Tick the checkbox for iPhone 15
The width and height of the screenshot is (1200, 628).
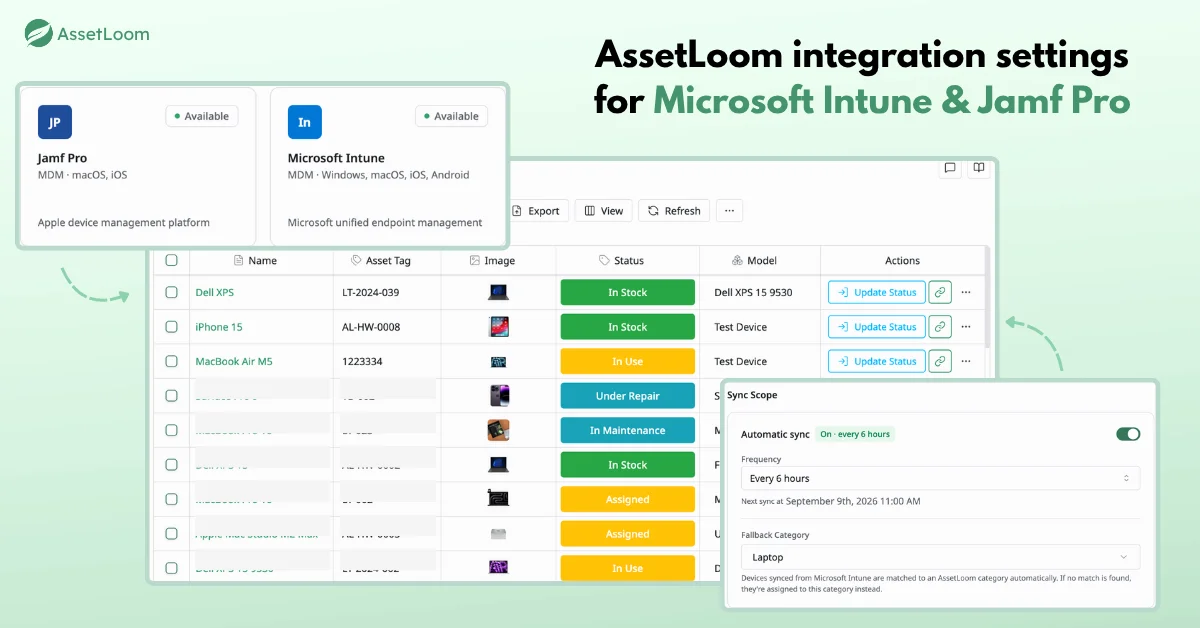click(x=171, y=327)
